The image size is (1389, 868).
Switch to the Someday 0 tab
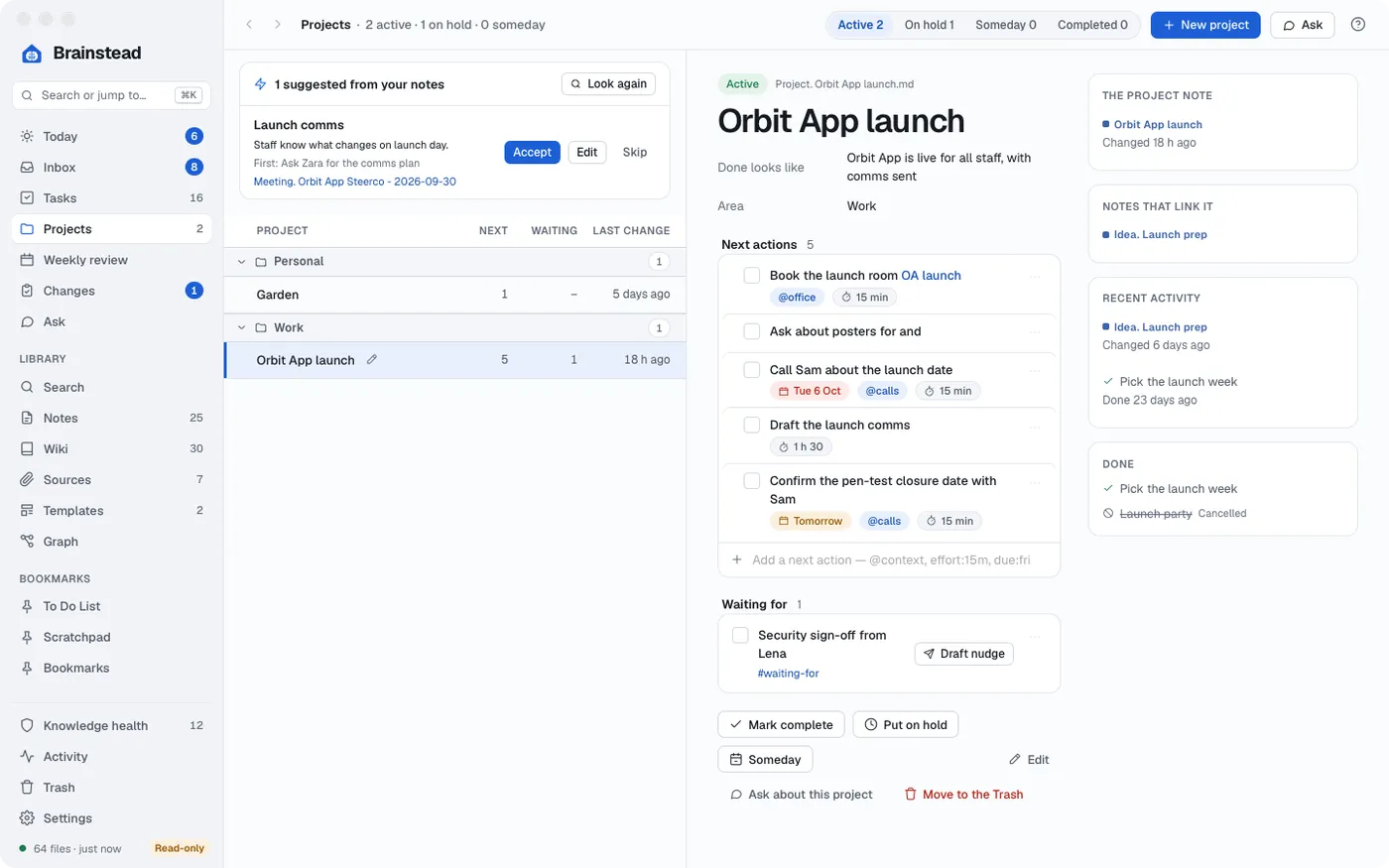point(1005,25)
